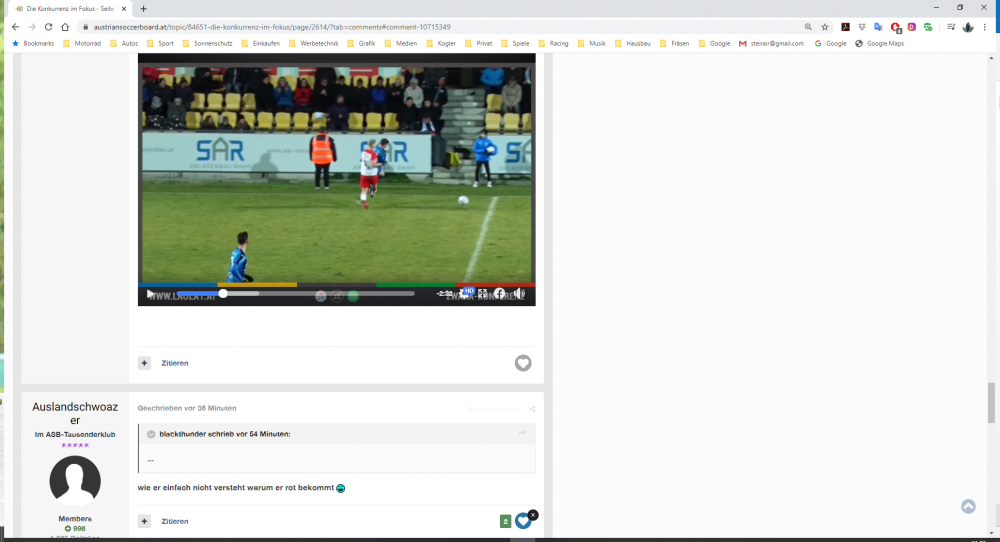Open the browser home page

(x=65, y=27)
